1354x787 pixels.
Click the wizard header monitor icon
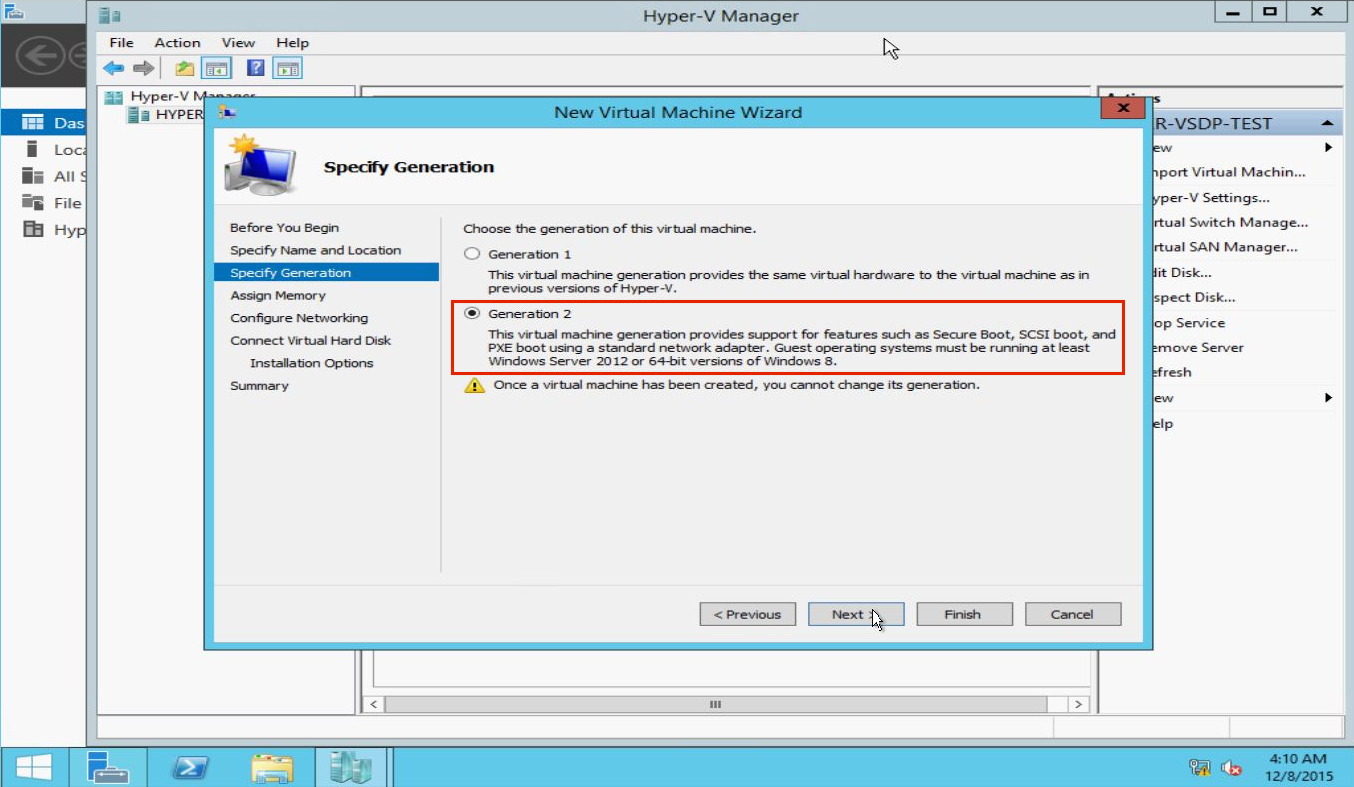260,167
